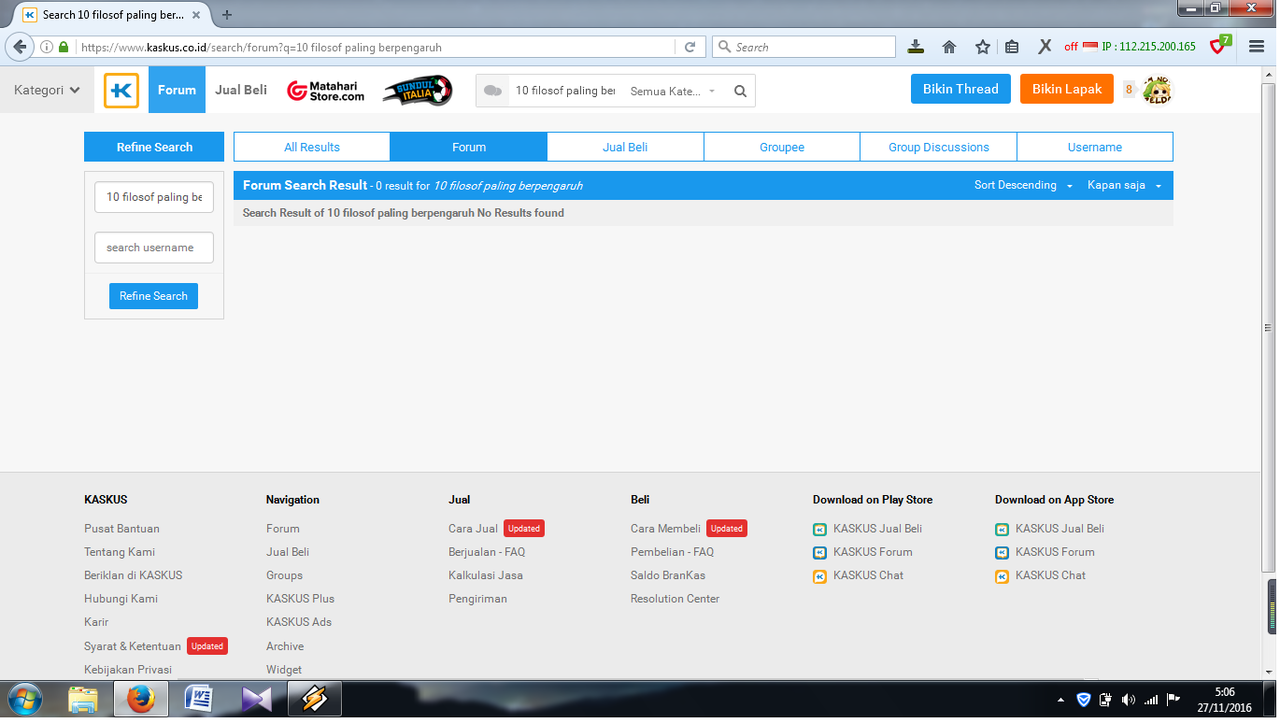Open the Windows Start button
Image resolution: width=1280 pixels, height=723 pixels.
(x=25, y=698)
